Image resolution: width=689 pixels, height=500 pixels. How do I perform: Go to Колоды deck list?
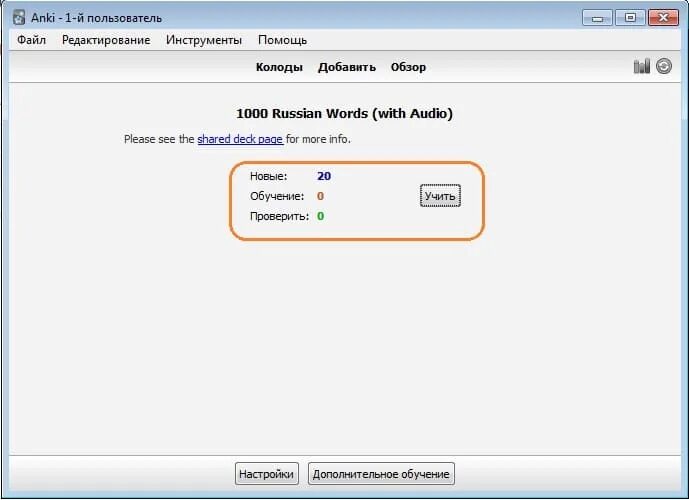click(x=279, y=67)
